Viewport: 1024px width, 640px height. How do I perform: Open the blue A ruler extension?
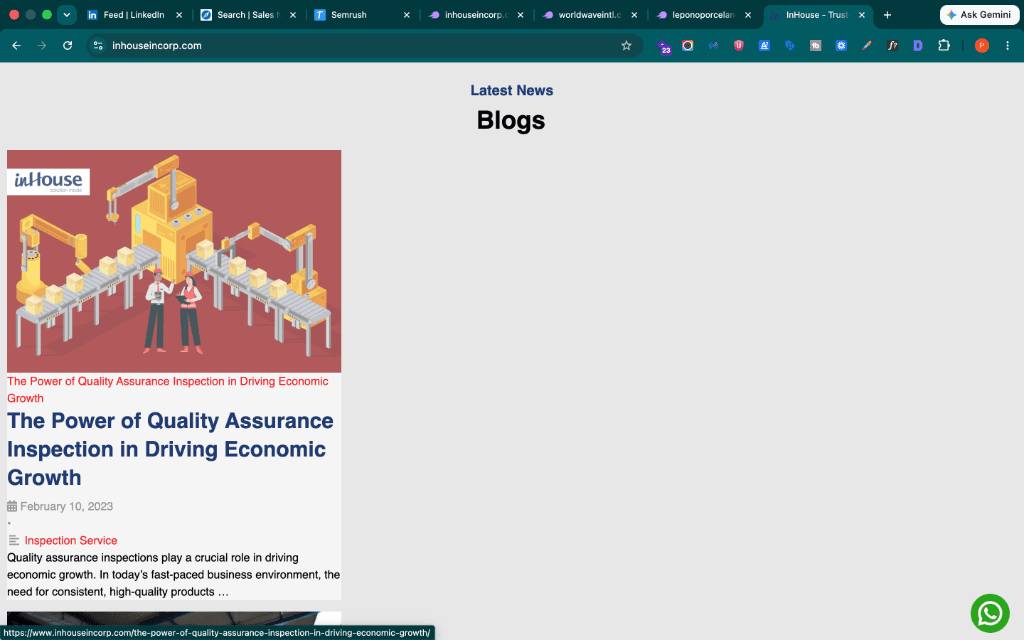[764, 46]
